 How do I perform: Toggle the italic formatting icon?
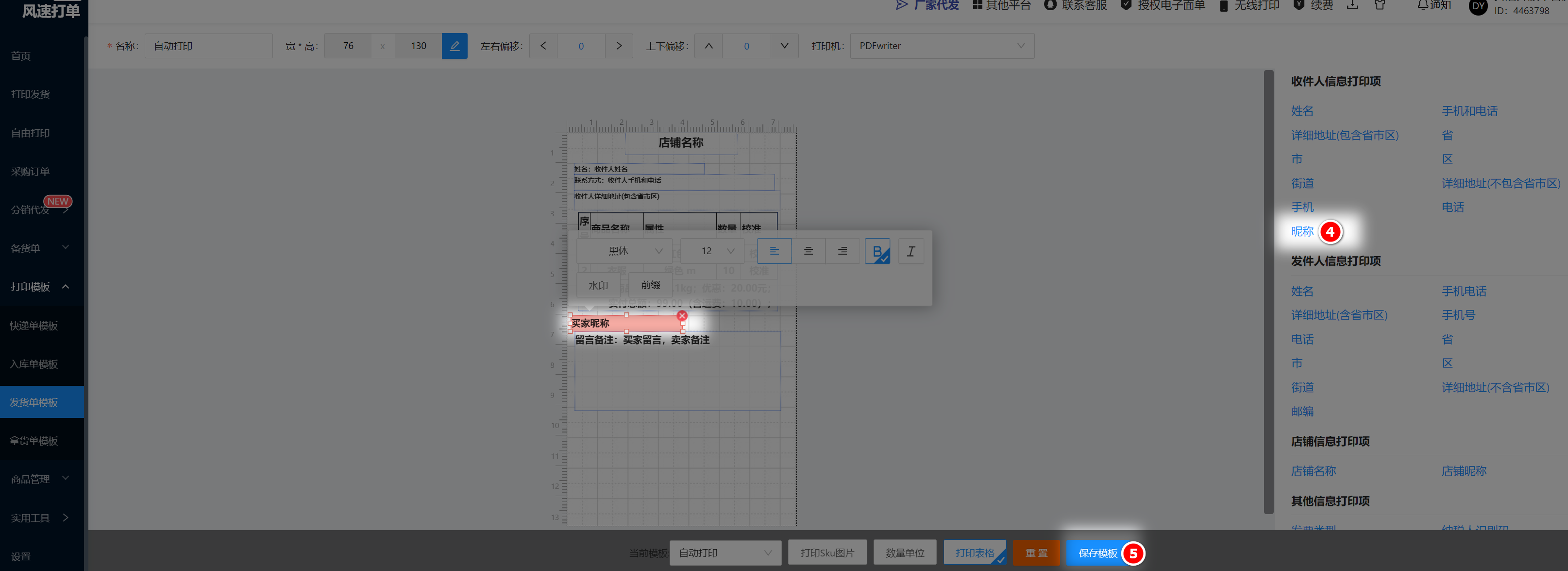click(910, 251)
